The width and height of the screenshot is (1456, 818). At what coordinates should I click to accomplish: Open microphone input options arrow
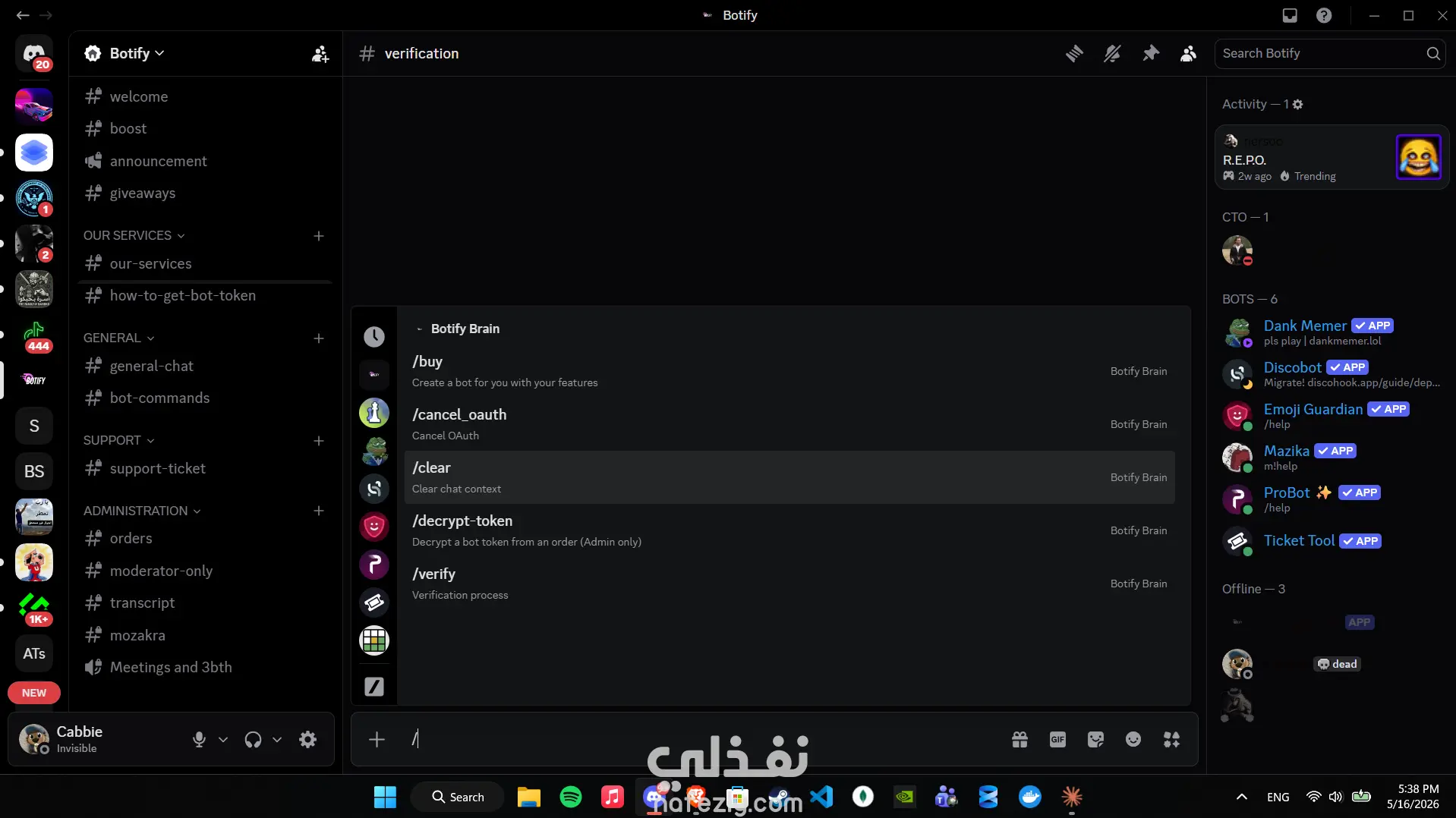(223, 739)
